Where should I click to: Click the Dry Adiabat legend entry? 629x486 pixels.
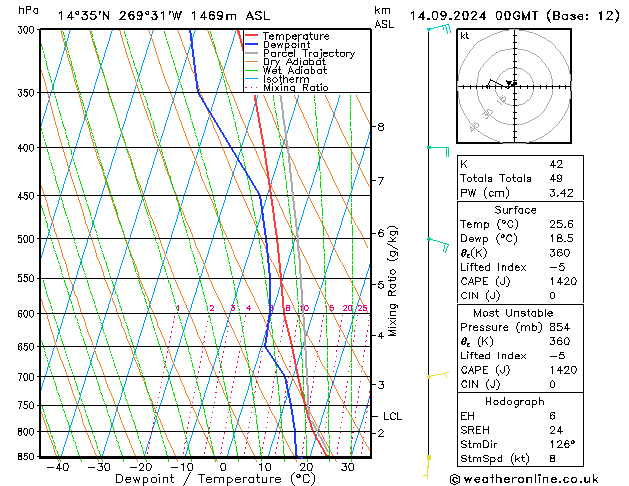[x=286, y=62]
